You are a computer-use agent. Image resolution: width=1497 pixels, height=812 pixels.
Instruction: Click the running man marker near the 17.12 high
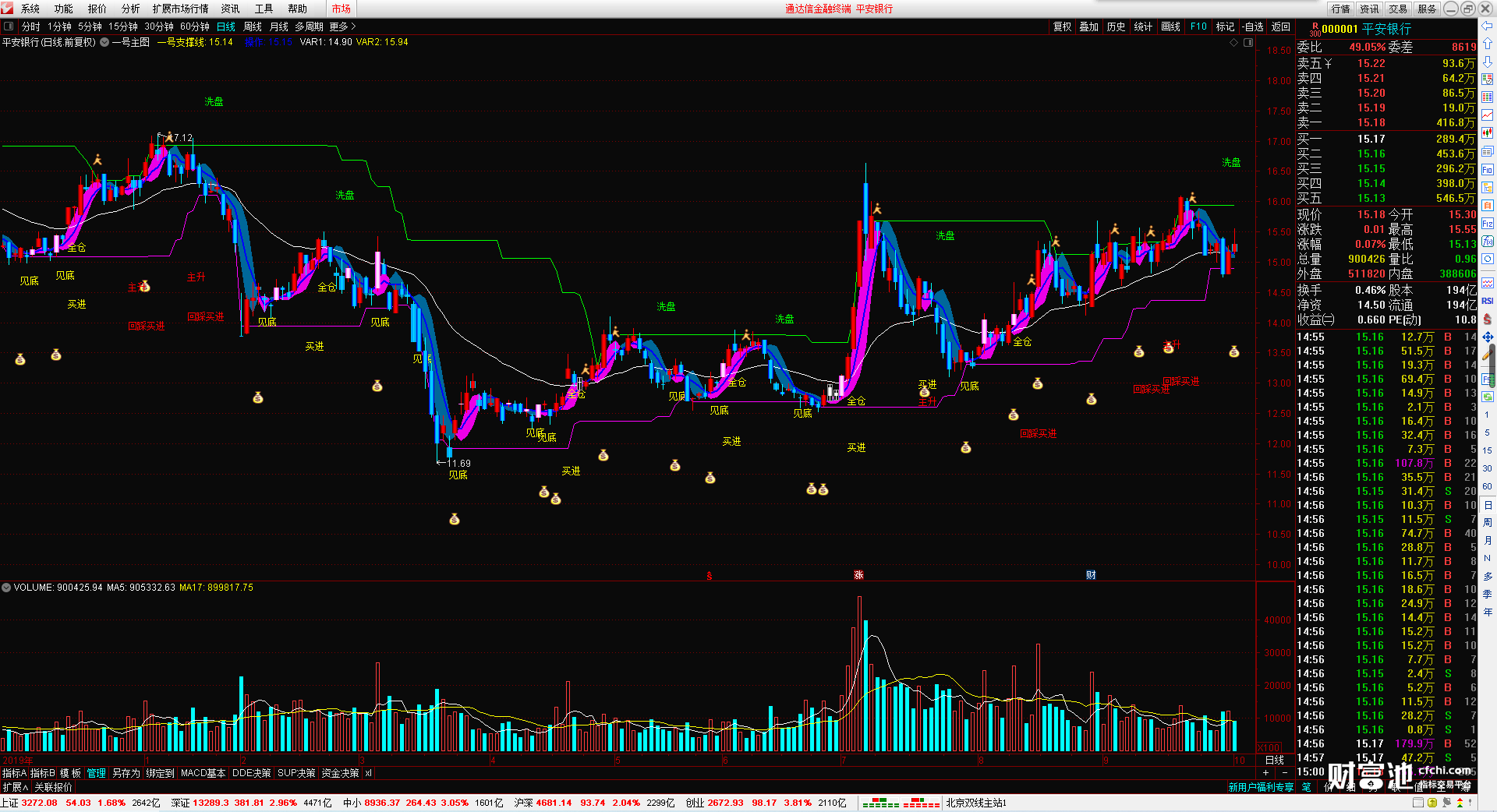[x=168, y=137]
